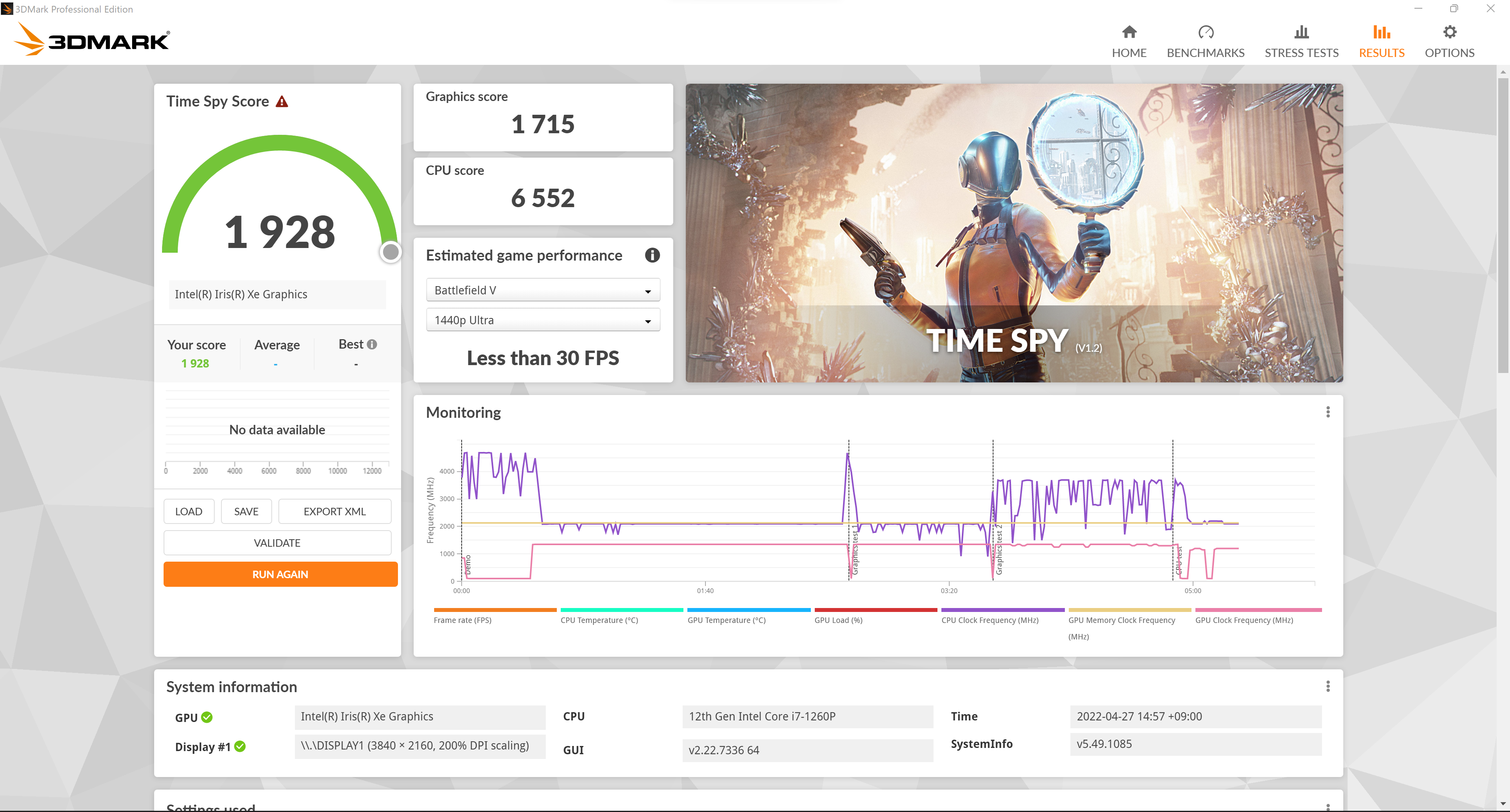Open the game title dropdown for Battlefield V

541,290
